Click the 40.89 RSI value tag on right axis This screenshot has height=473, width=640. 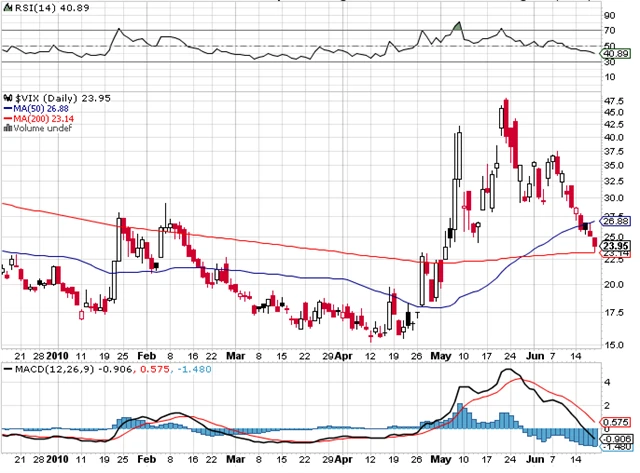(615, 53)
